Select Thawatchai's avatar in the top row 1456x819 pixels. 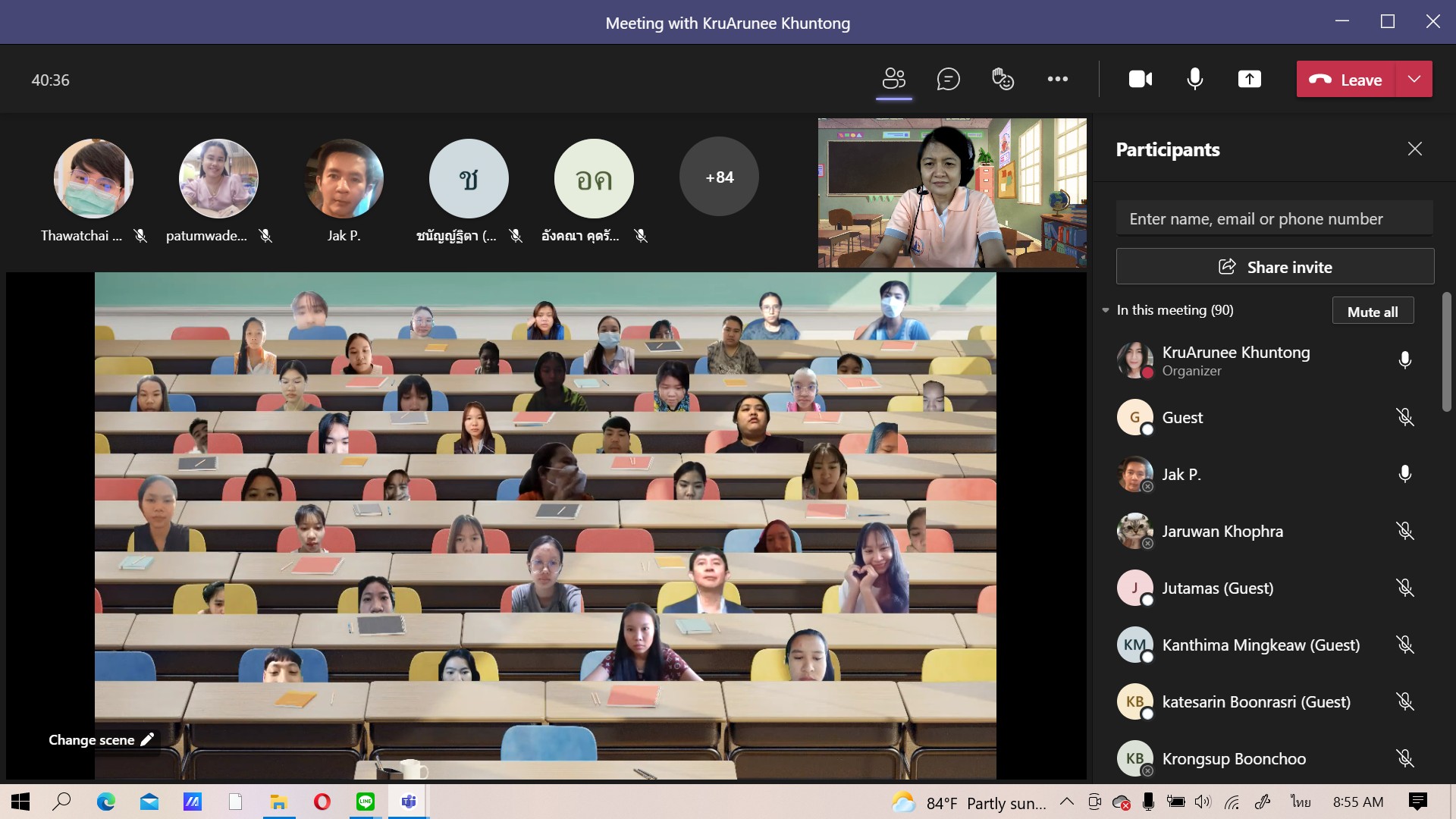tap(93, 178)
